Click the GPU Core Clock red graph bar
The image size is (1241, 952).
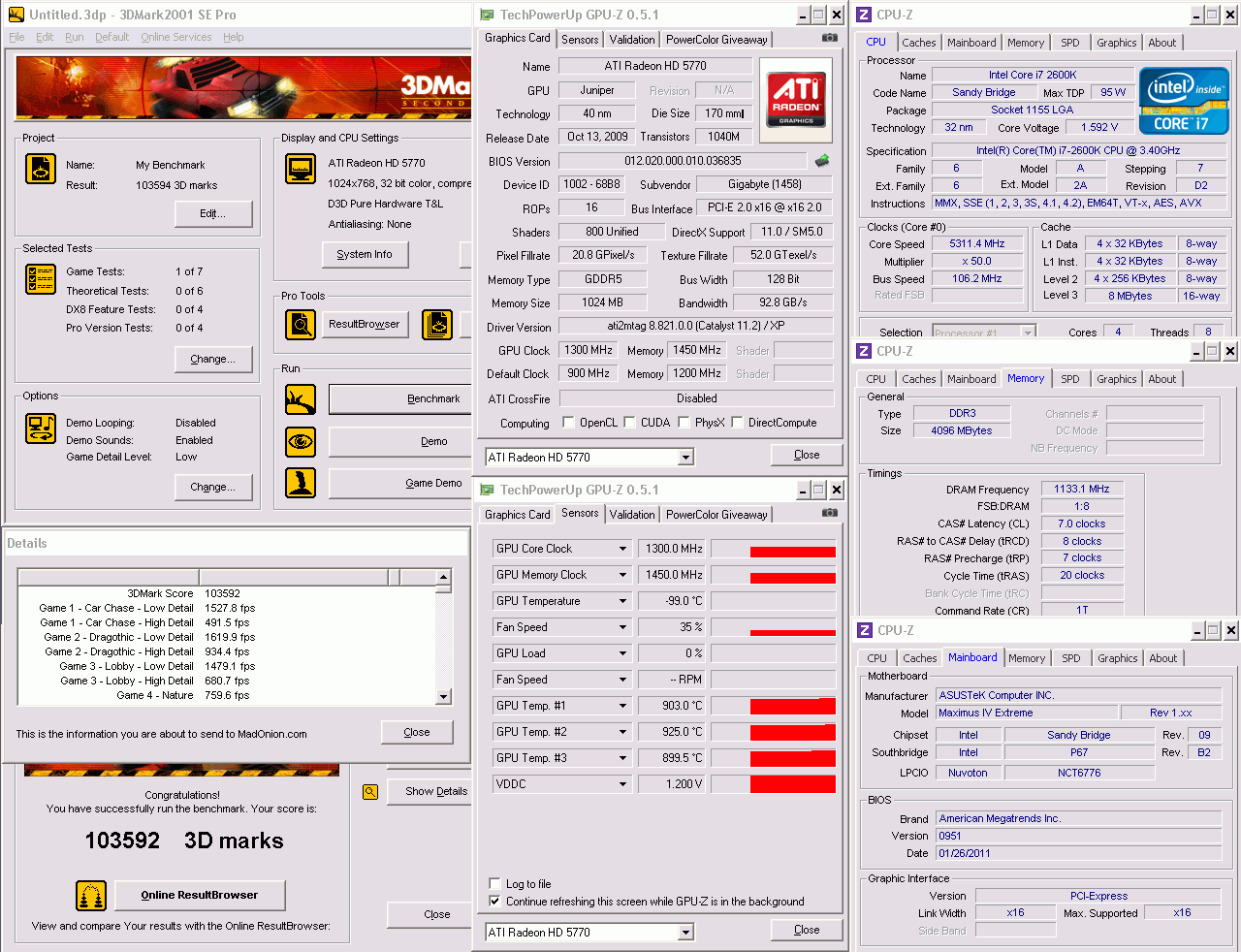click(793, 553)
